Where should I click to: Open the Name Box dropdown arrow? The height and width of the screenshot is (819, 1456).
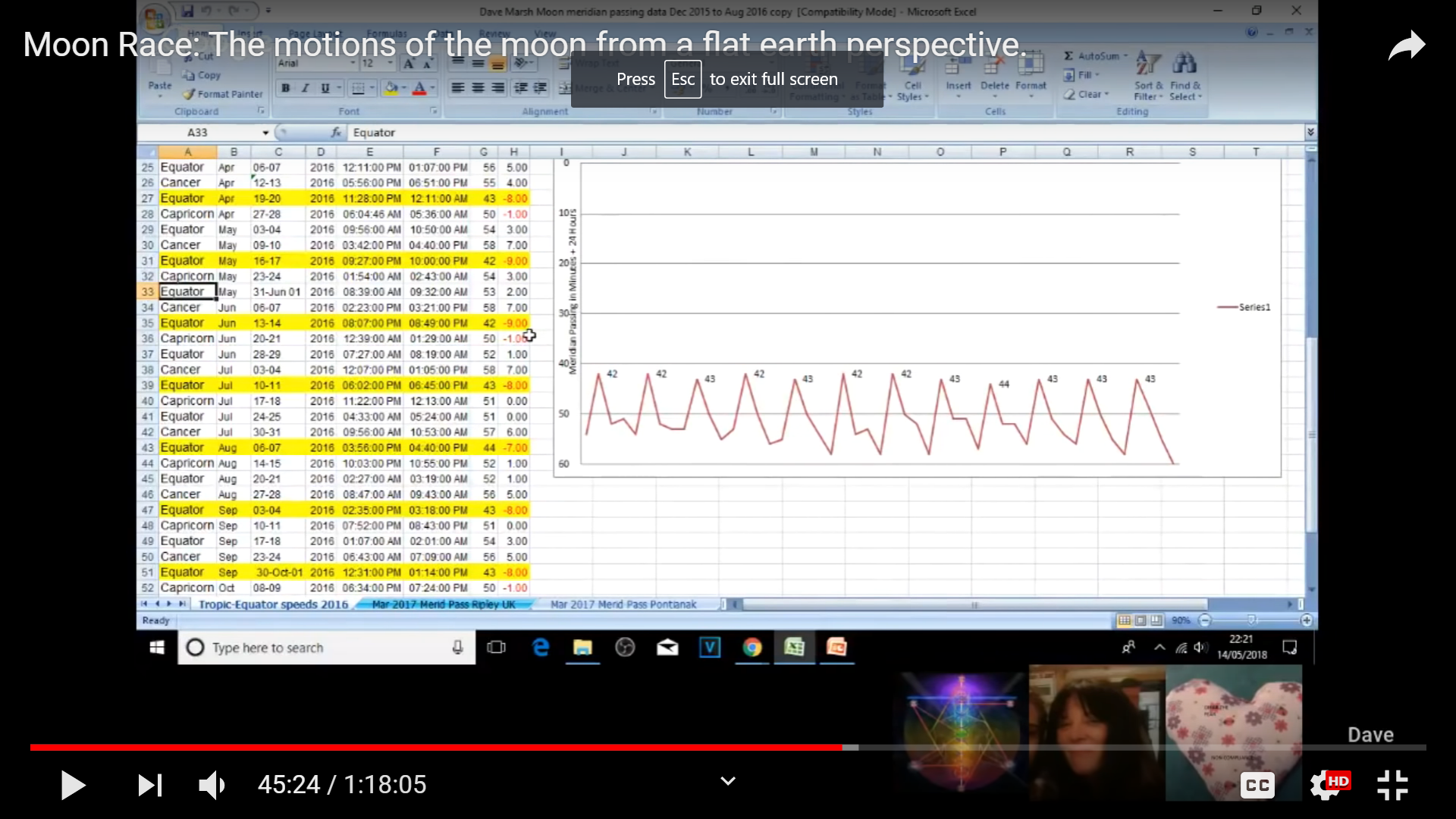tap(265, 133)
